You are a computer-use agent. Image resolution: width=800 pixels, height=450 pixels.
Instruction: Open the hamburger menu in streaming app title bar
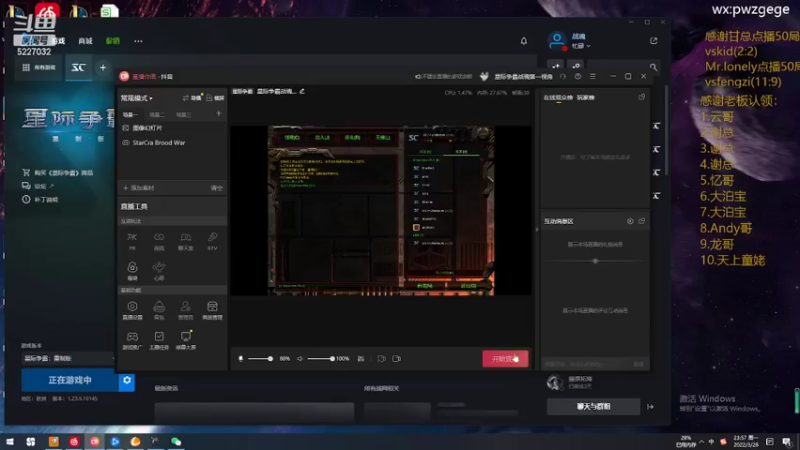[593, 77]
